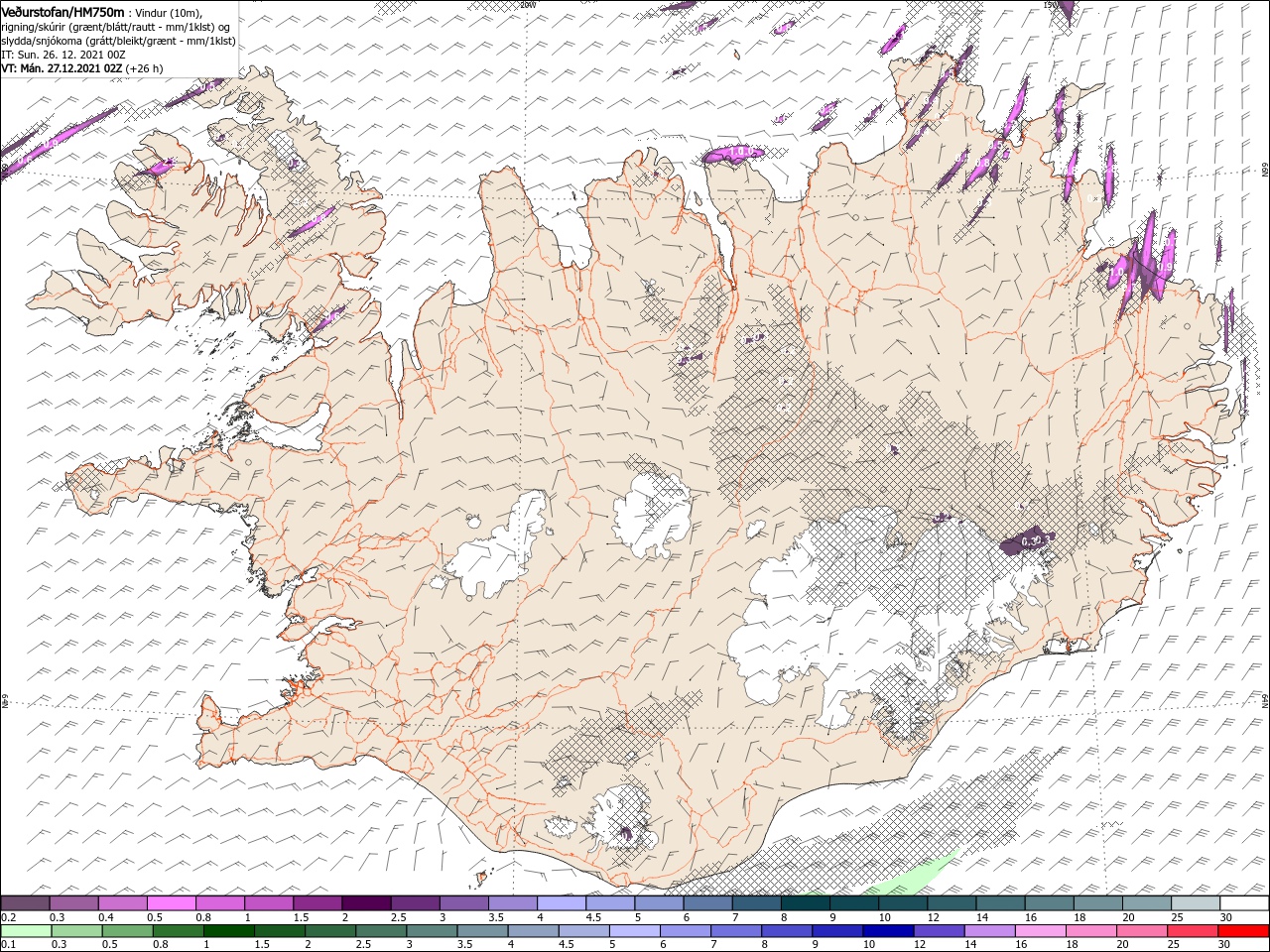Image resolution: width=1270 pixels, height=952 pixels.
Task: Pick lower-row swatch starting at 2
Action: pyautogui.click(x=330, y=931)
